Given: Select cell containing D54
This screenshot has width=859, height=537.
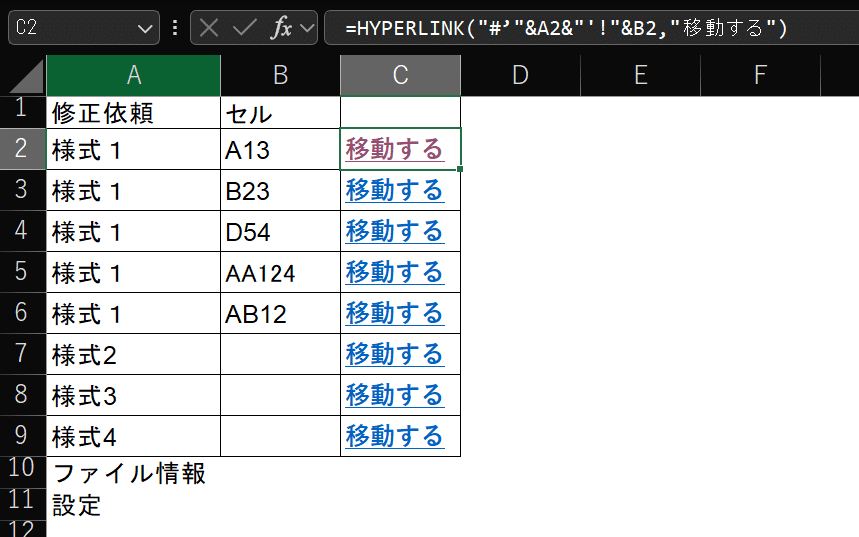Looking at the screenshot, I should (x=280, y=231).
